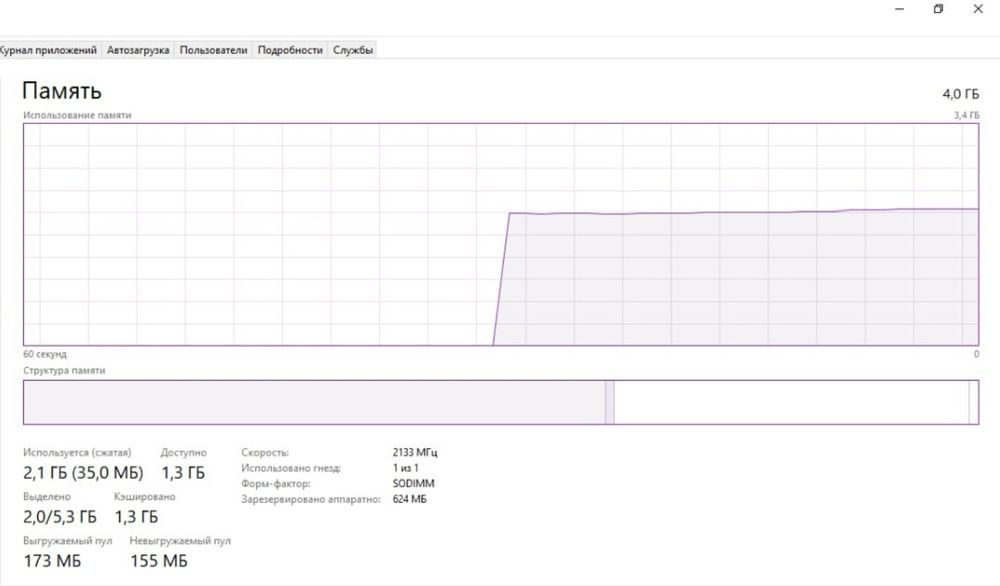Select the Службы tab
This screenshot has width=1000, height=586.
point(353,50)
